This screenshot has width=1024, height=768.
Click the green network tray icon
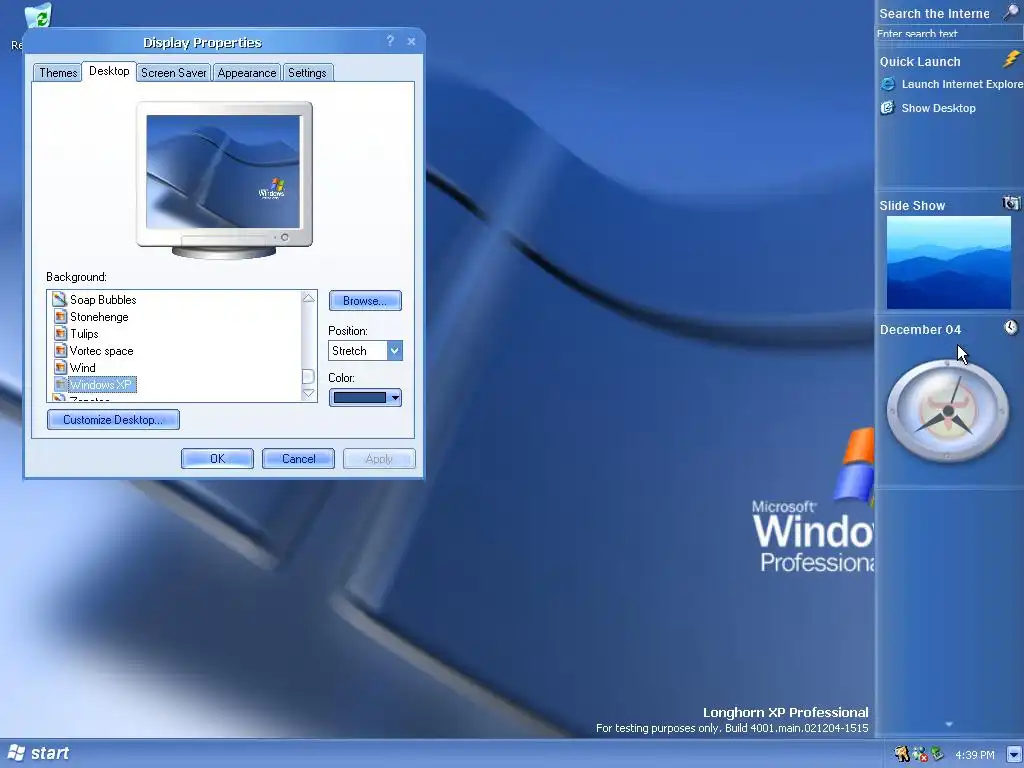click(x=937, y=754)
